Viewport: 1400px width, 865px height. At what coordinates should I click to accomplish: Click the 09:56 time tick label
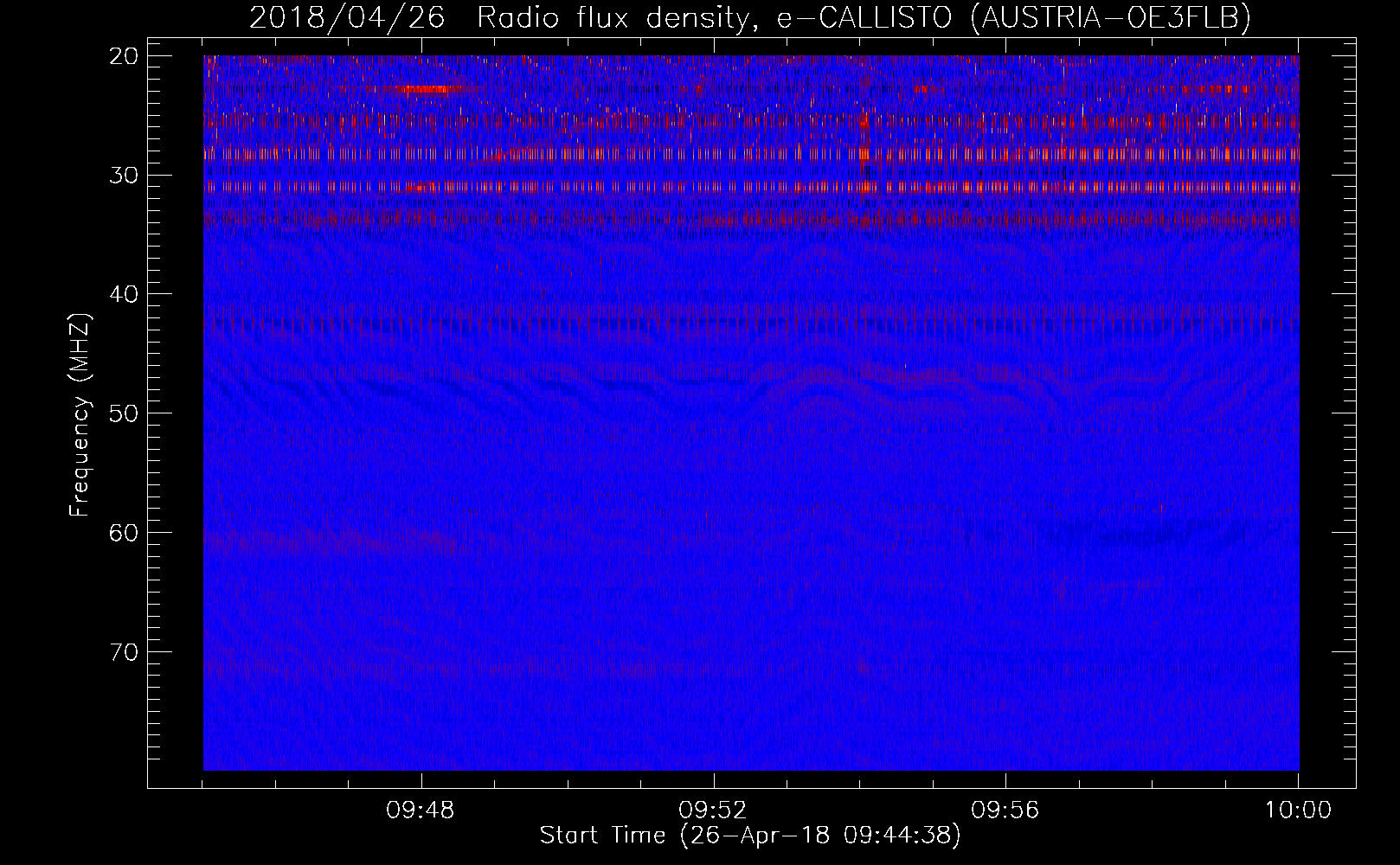tap(1005, 811)
